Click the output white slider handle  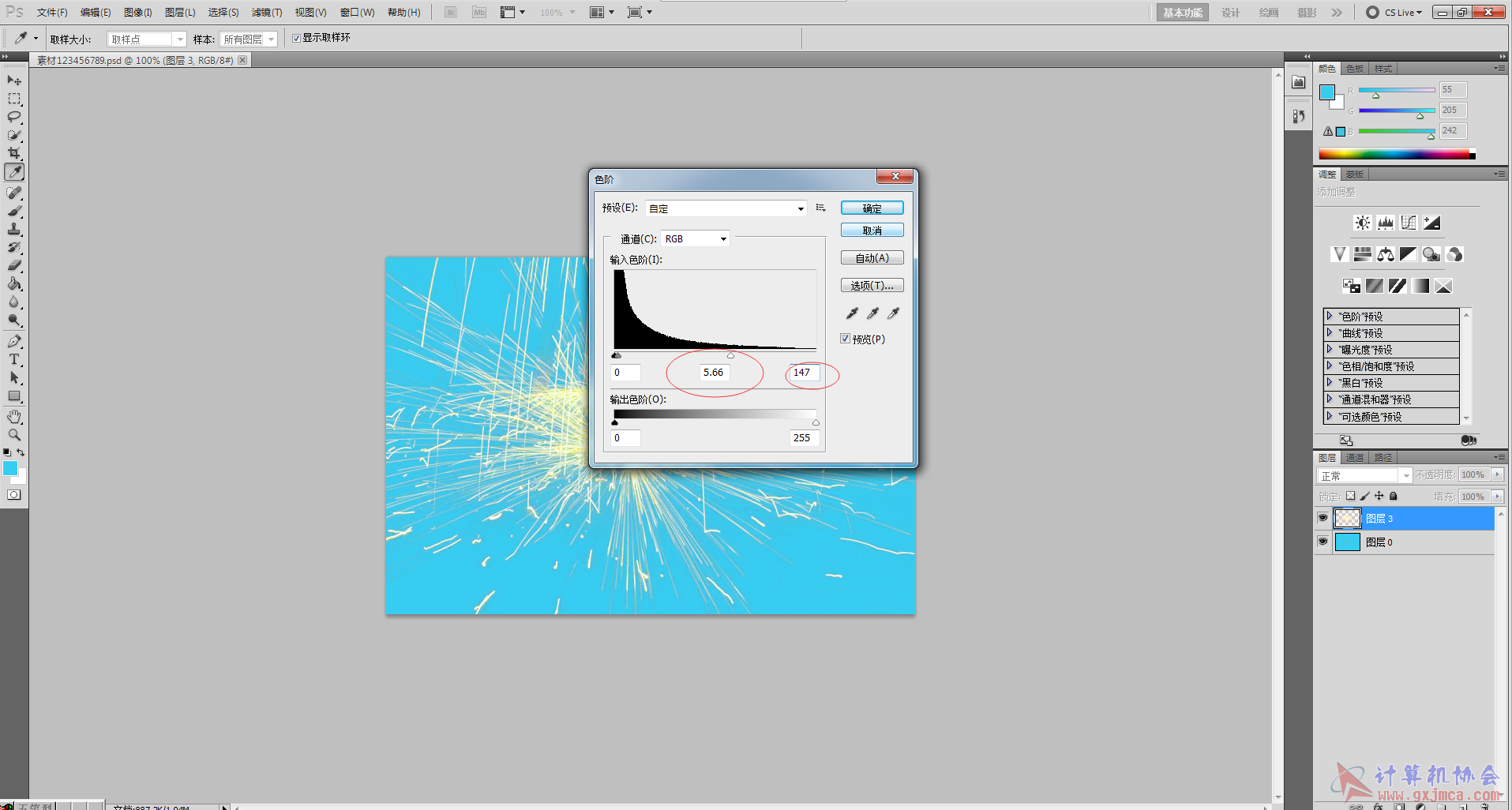[816, 422]
